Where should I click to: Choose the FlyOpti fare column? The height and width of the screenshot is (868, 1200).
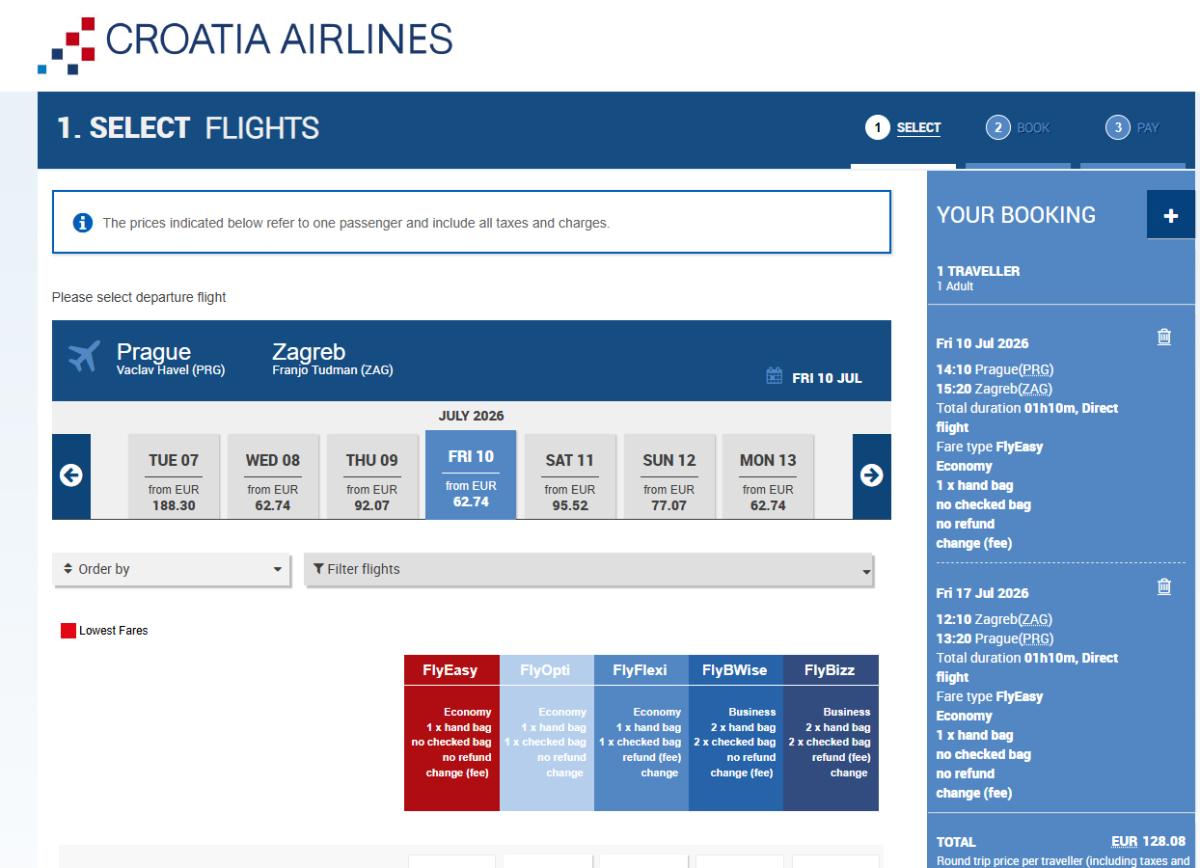click(545, 670)
